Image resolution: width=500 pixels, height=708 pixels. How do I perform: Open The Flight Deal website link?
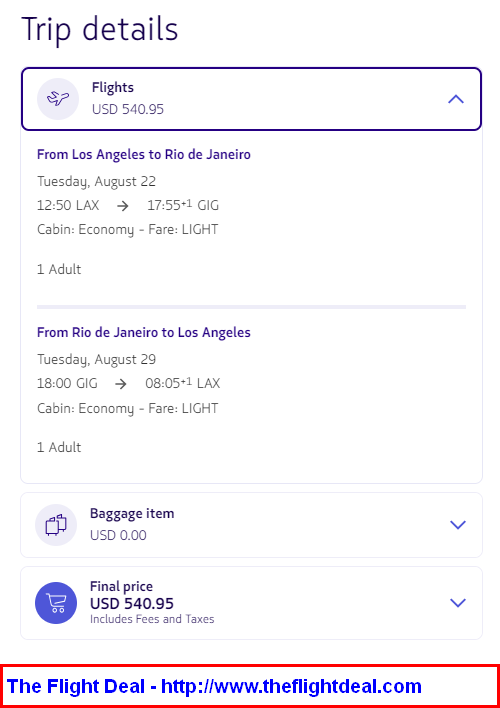(x=214, y=686)
